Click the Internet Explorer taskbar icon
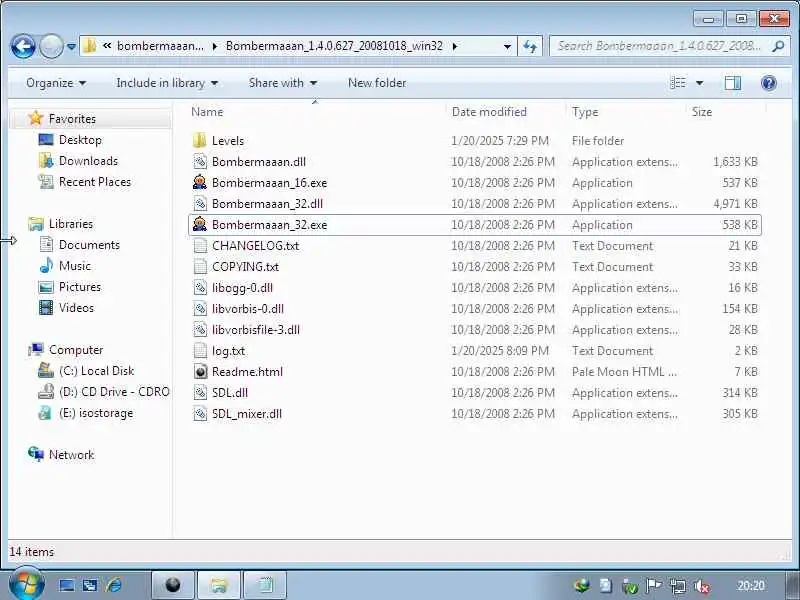Image resolution: width=800 pixels, height=600 pixels. pyautogui.click(x=114, y=585)
